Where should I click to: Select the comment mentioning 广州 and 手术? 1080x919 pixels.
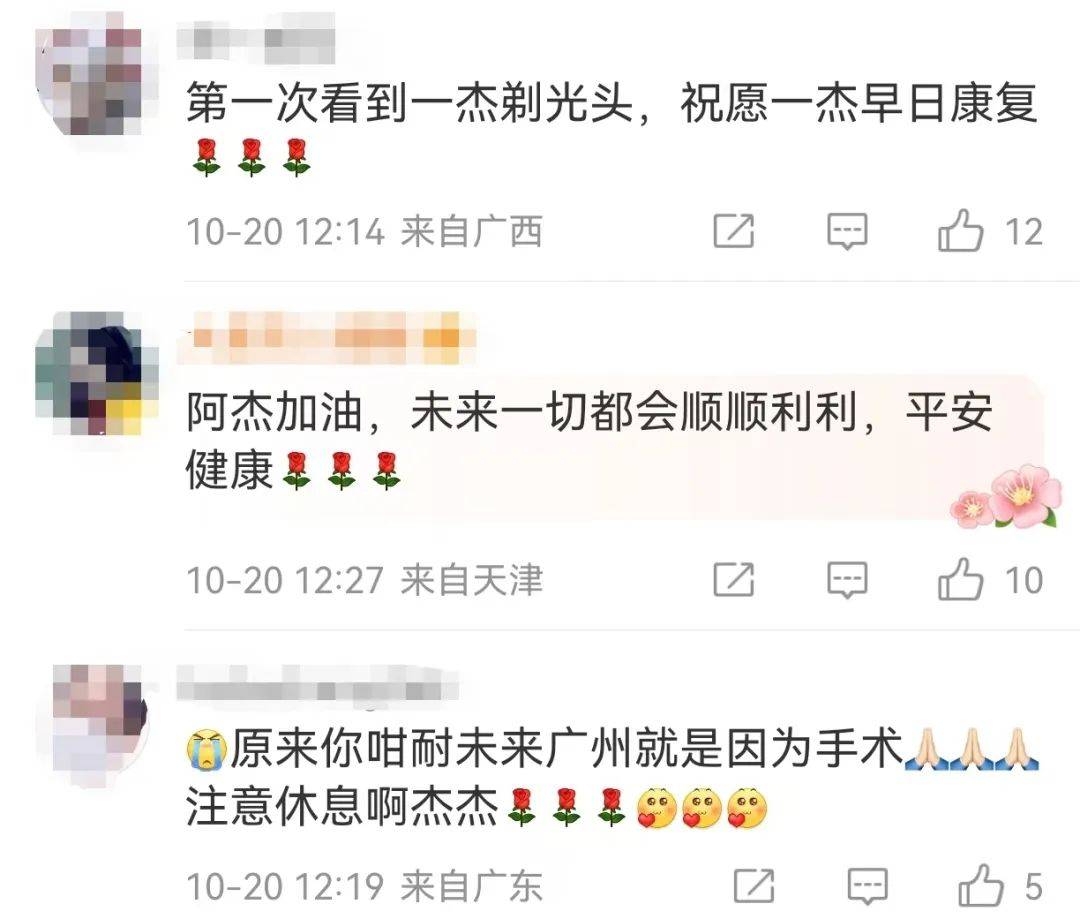[x=612, y=777]
